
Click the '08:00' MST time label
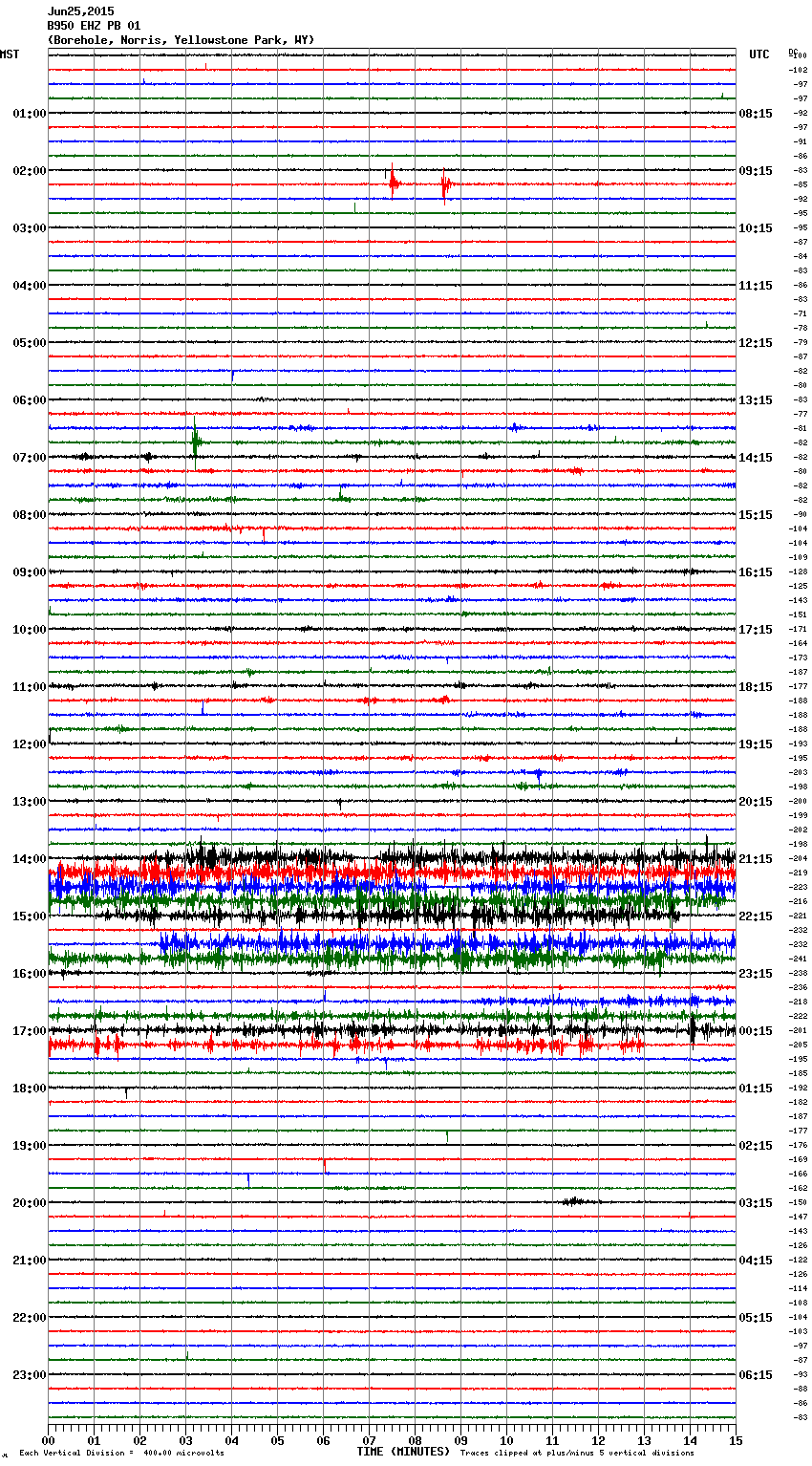coord(30,515)
